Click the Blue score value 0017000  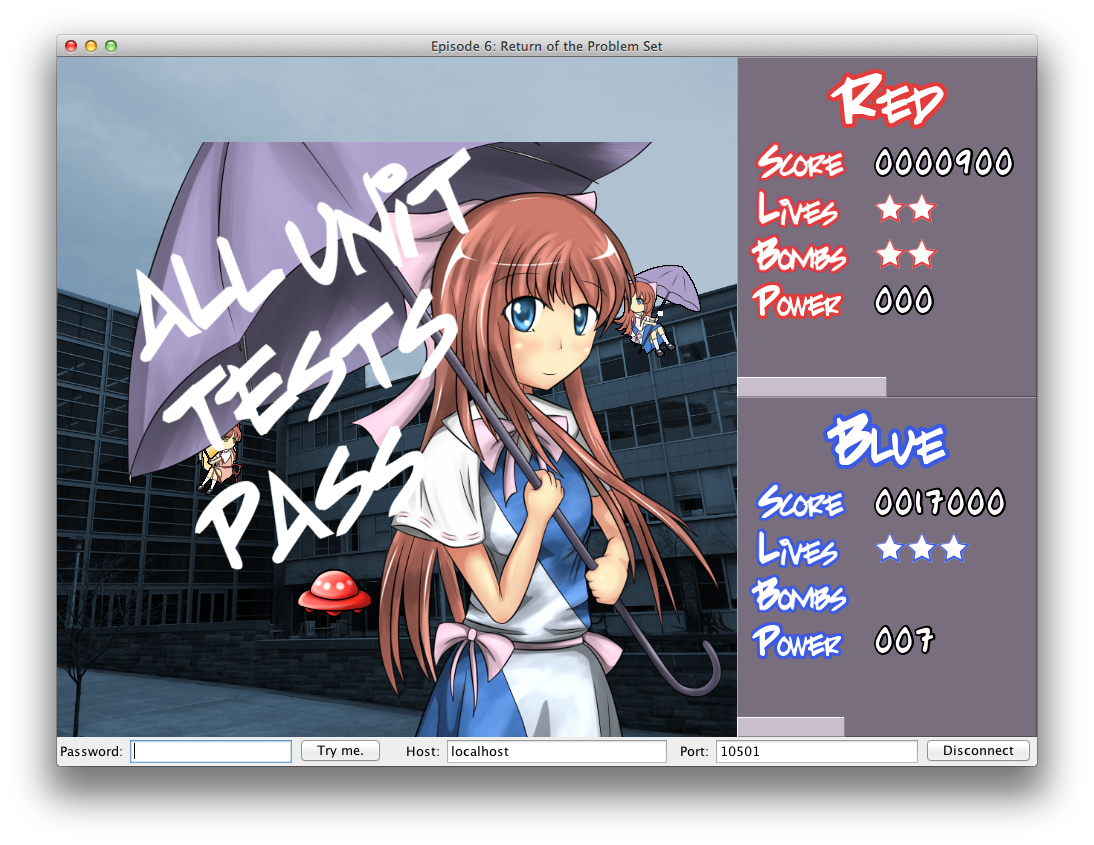(939, 502)
